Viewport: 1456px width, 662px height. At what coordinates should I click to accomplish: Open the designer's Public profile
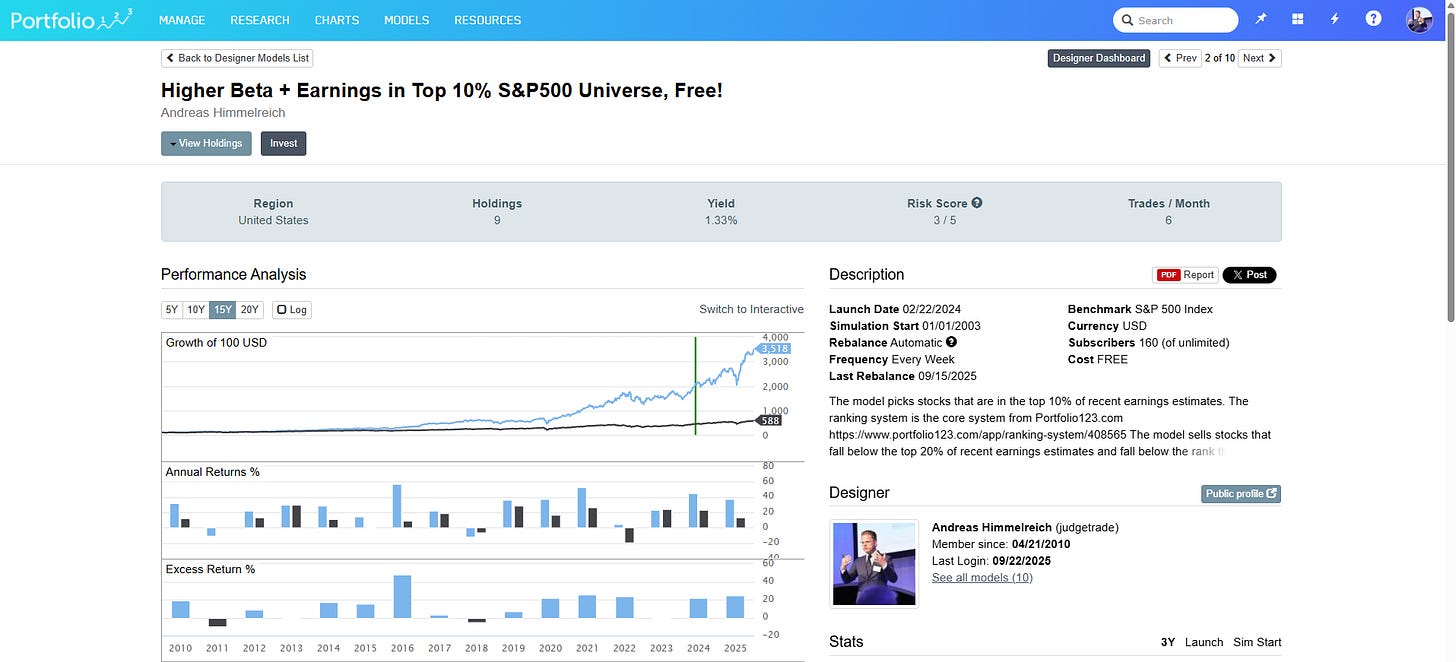(x=1241, y=493)
